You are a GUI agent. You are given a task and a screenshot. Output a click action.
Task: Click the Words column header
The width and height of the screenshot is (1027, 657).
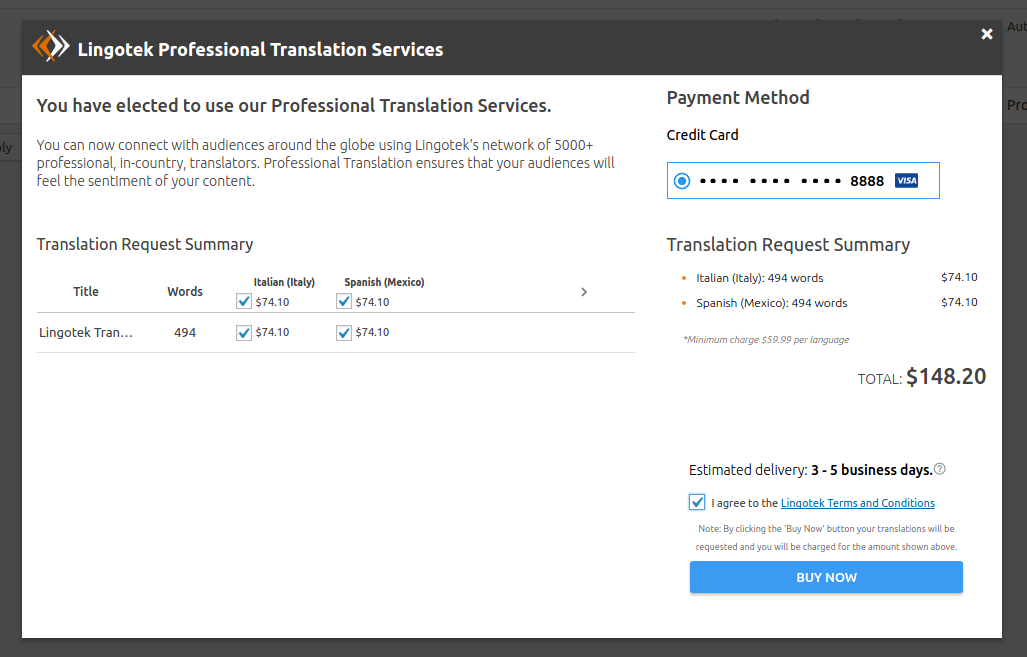185,292
